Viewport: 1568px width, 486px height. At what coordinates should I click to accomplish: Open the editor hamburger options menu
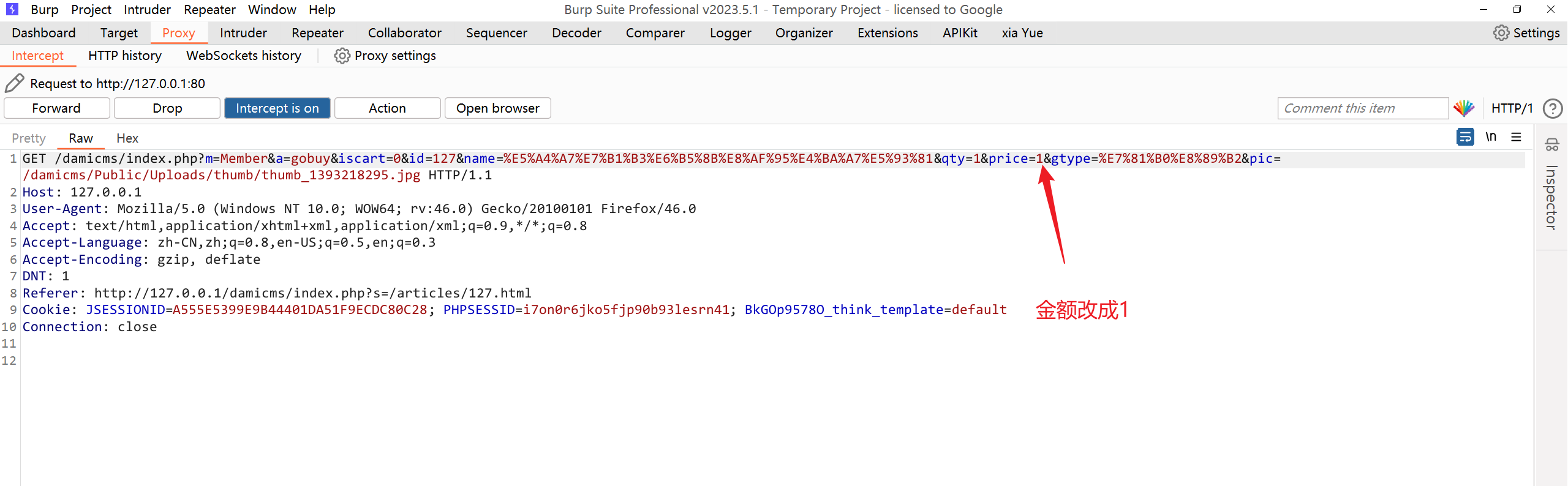[x=1517, y=137]
